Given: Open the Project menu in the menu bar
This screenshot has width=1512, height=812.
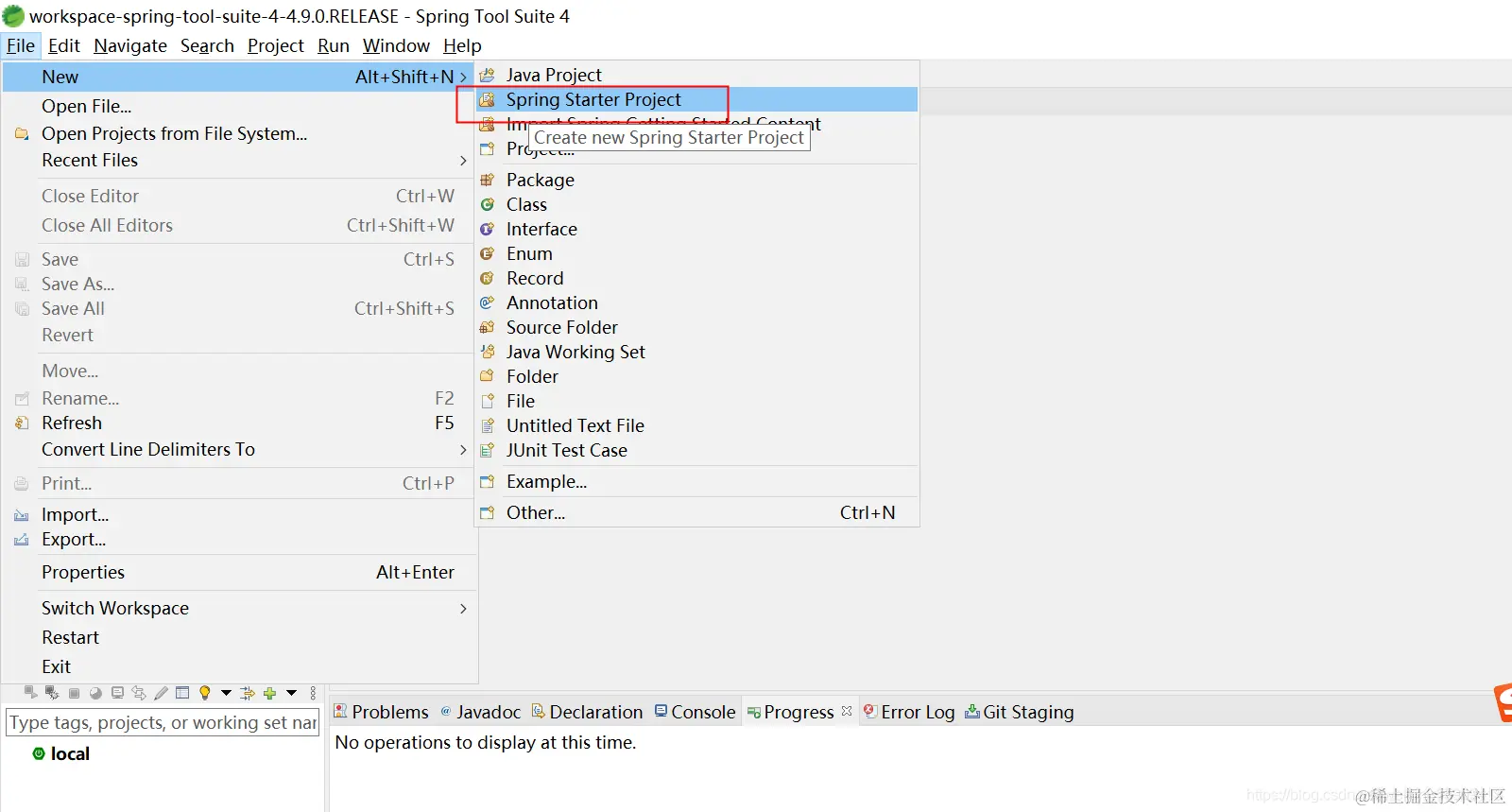Looking at the screenshot, I should pyautogui.click(x=276, y=45).
